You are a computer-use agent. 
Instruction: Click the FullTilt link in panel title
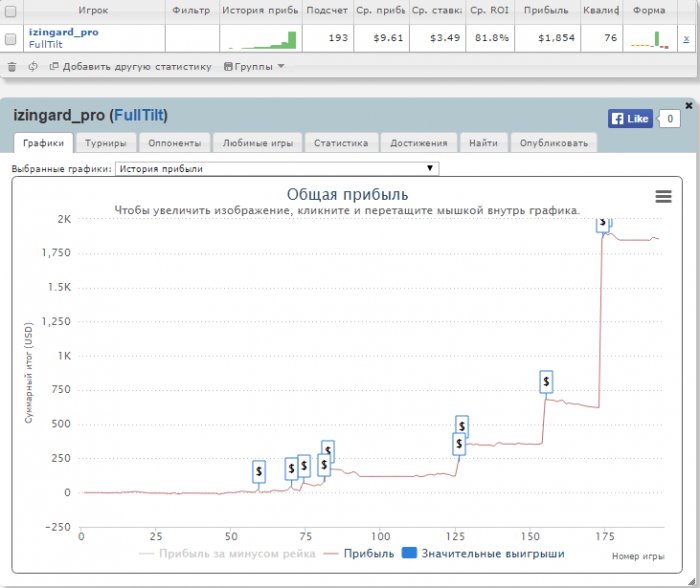click(139, 115)
